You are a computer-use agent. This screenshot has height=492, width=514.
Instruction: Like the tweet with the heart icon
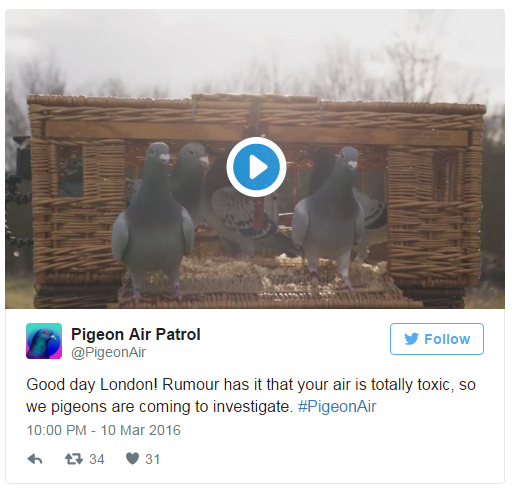pos(132,458)
